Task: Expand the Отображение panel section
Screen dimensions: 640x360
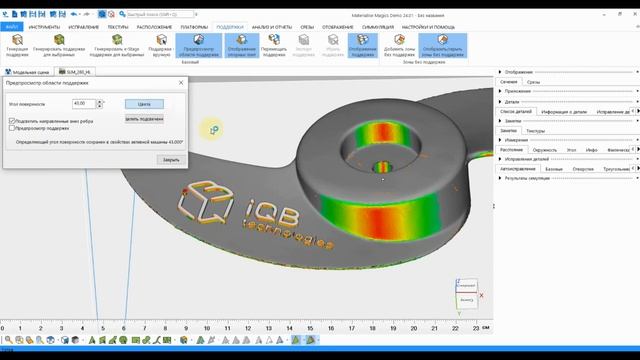Action: (500, 72)
